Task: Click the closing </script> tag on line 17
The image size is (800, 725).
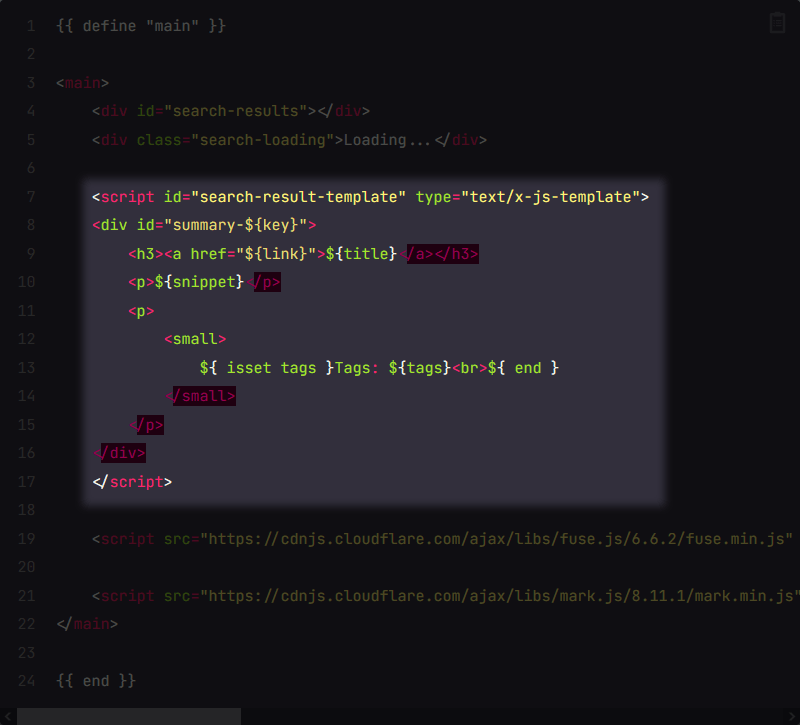Action: pos(132,482)
